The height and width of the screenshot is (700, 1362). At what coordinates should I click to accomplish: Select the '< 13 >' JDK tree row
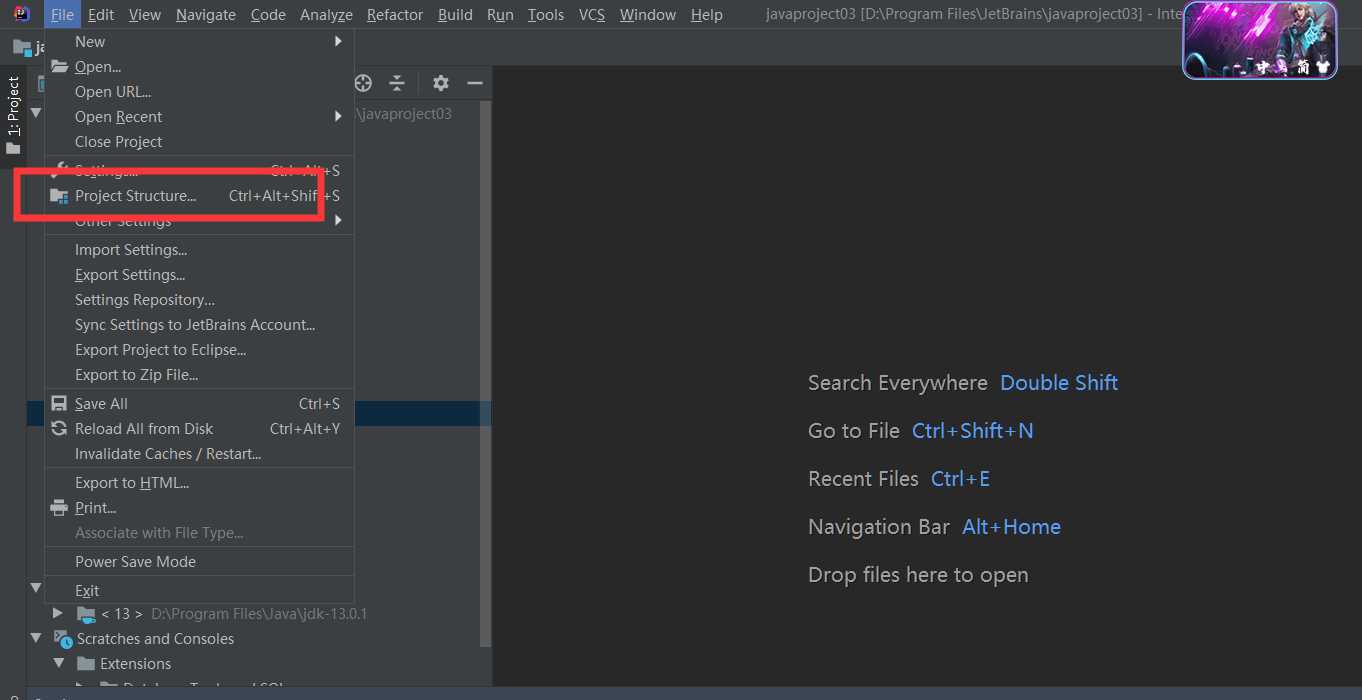(254, 614)
